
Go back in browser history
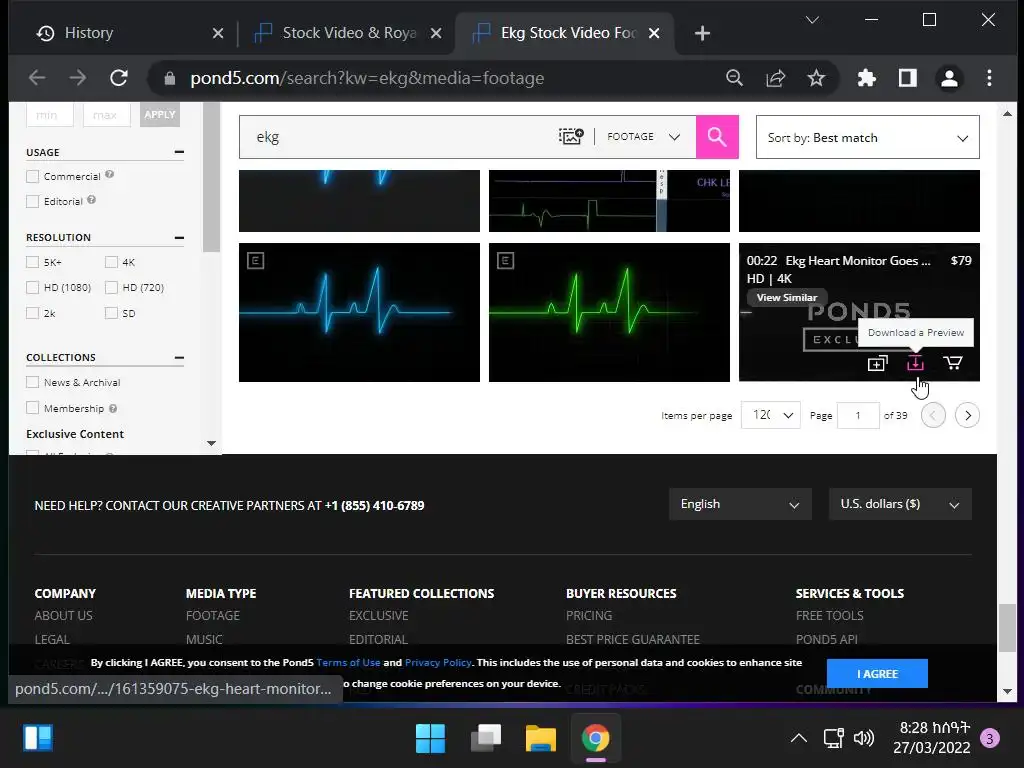click(x=37, y=78)
